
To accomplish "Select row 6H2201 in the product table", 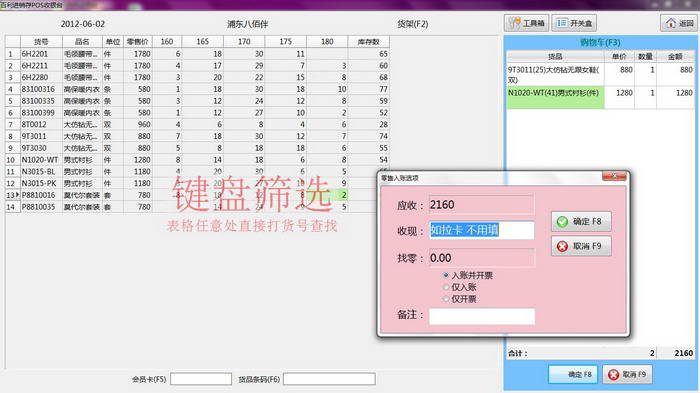I will pyautogui.click(x=197, y=54).
